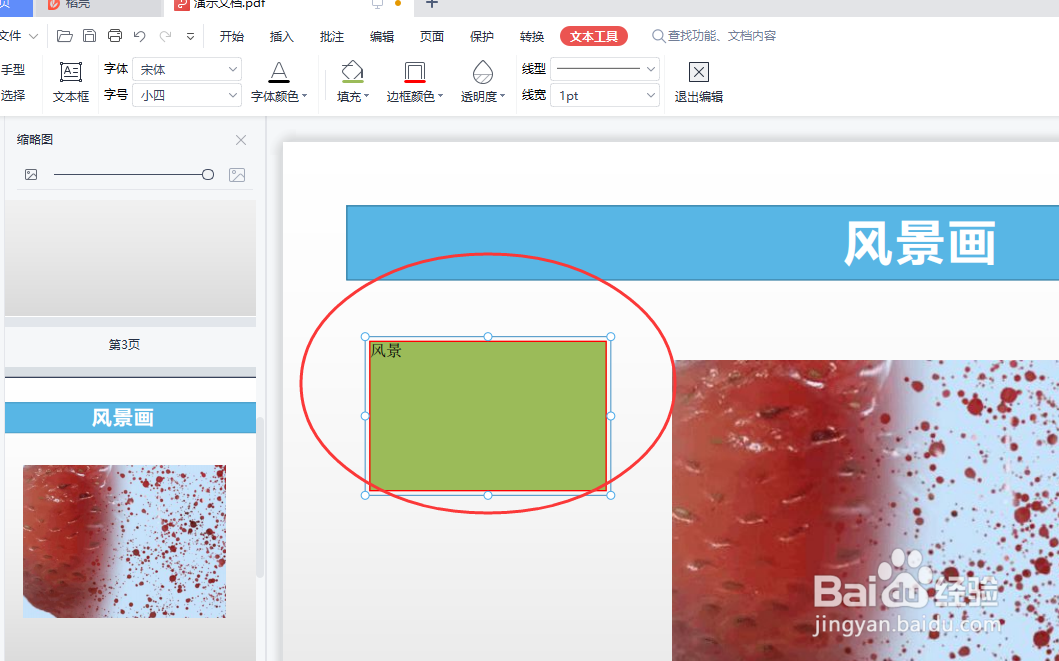Select the 文本工具 tab

pos(594,36)
